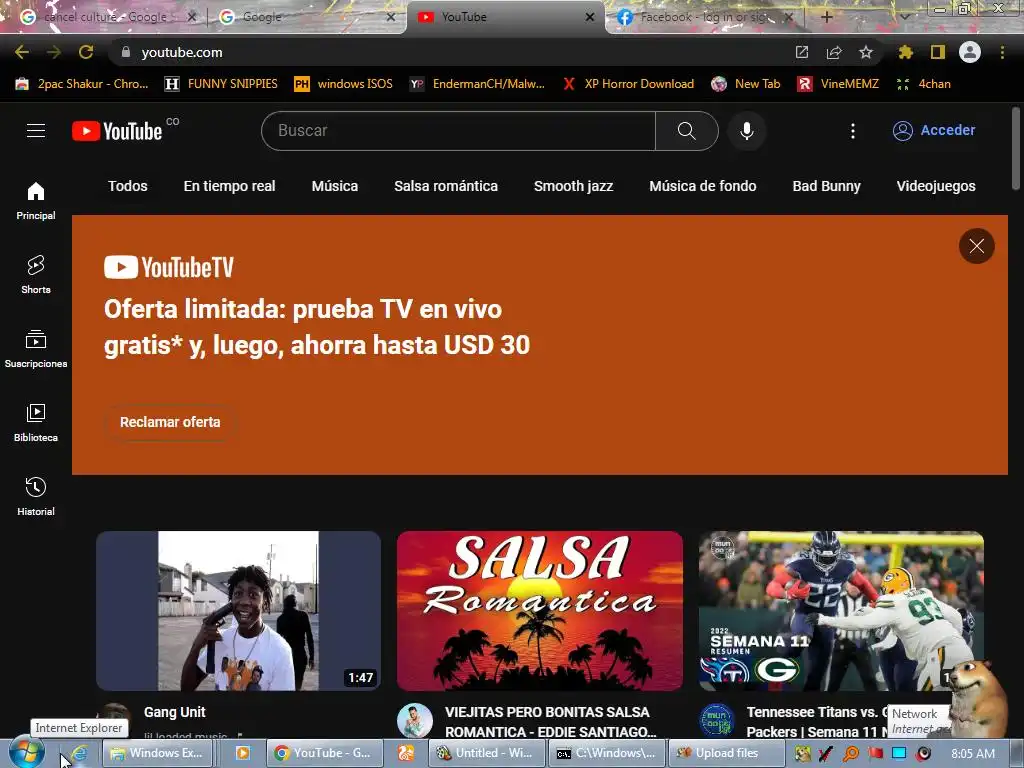Click the page vertical scrollbar
The image size is (1024, 768).
pos(1016,147)
